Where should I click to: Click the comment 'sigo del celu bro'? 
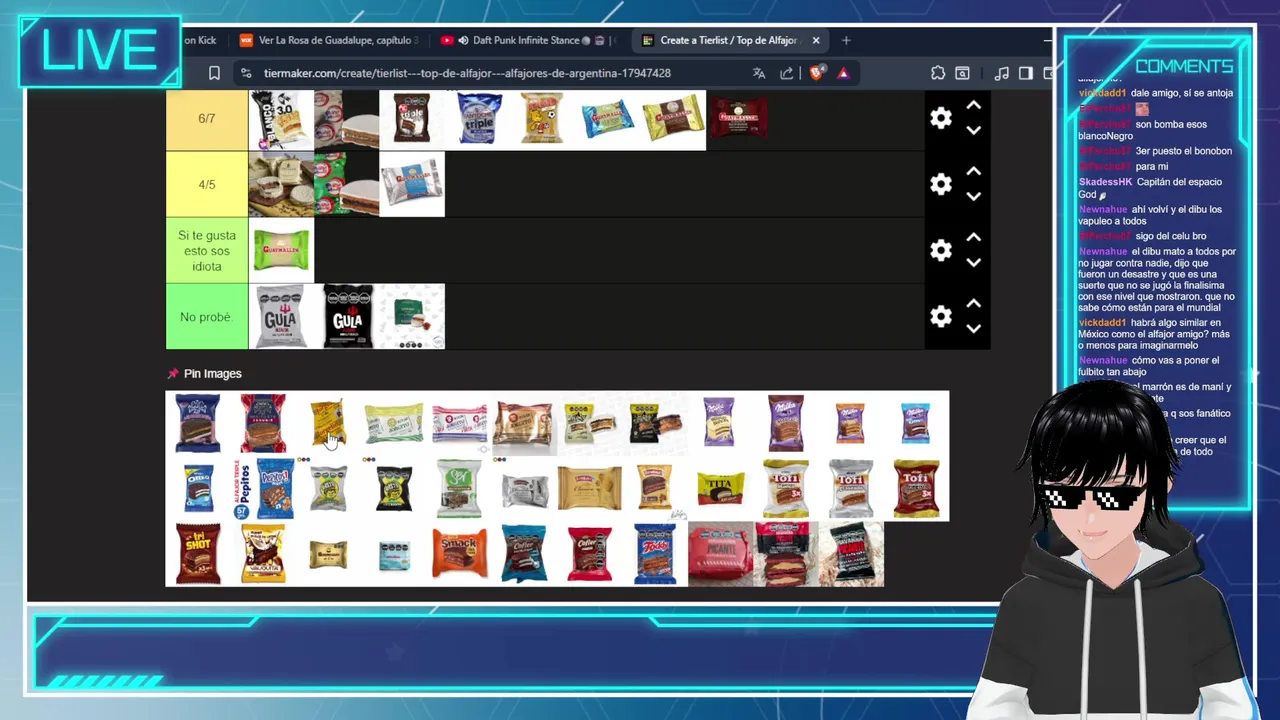click(1171, 236)
